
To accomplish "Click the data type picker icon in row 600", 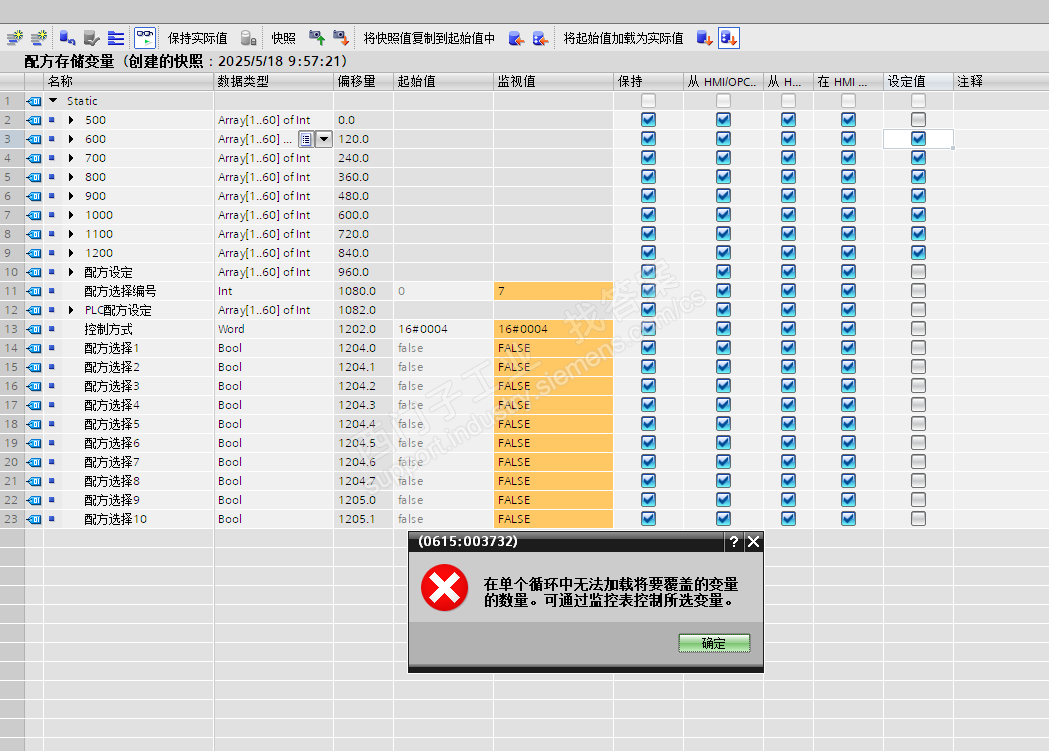I will pyautogui.click(x=306, y=139).
